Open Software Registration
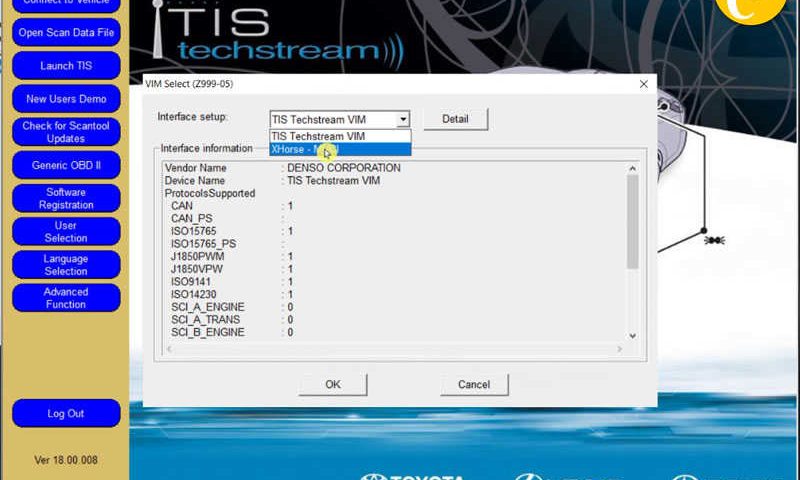800x480 pixels. (66, 198)
